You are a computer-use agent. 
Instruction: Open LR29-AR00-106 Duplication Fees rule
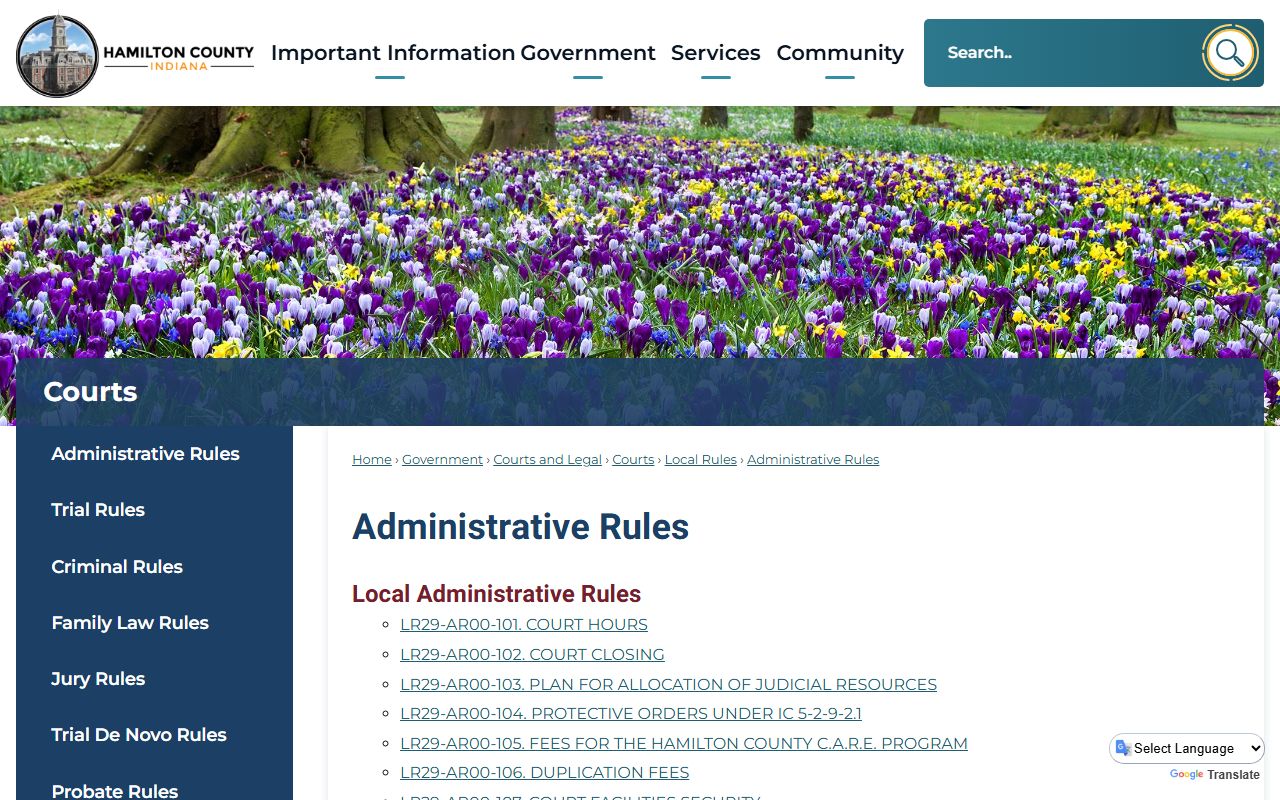point(545,773)
